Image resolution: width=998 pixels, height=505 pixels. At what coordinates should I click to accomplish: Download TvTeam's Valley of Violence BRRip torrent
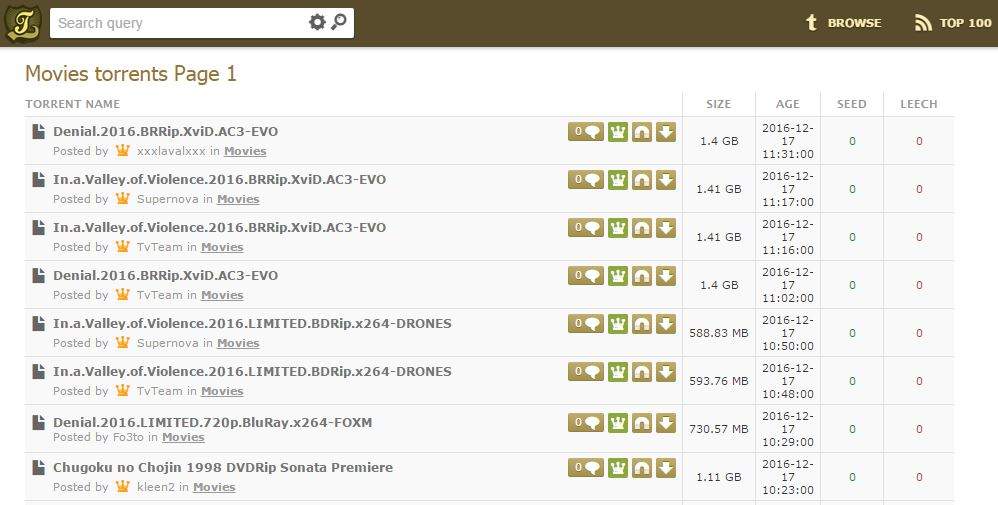click(x=666, y=227)
